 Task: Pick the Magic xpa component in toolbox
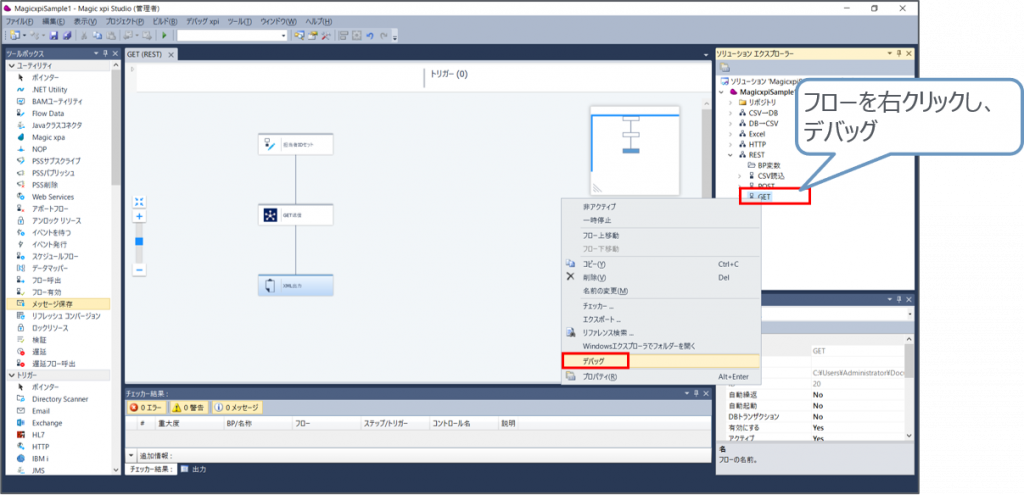click(49, 137)
